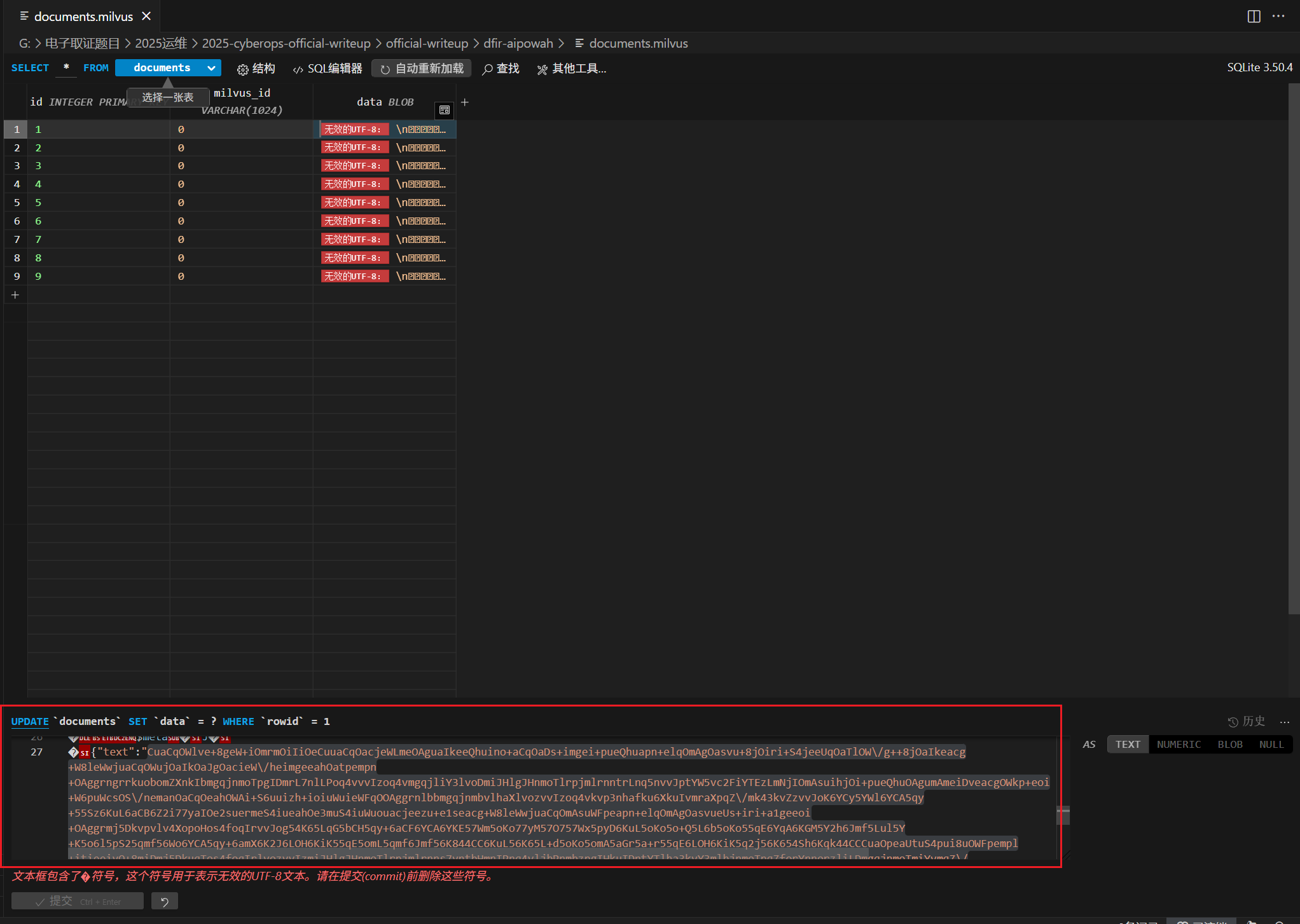The image size is (1300, 924).
Task: Click the add row plus button
Action: pyautogui.click(x=15, y=294)
